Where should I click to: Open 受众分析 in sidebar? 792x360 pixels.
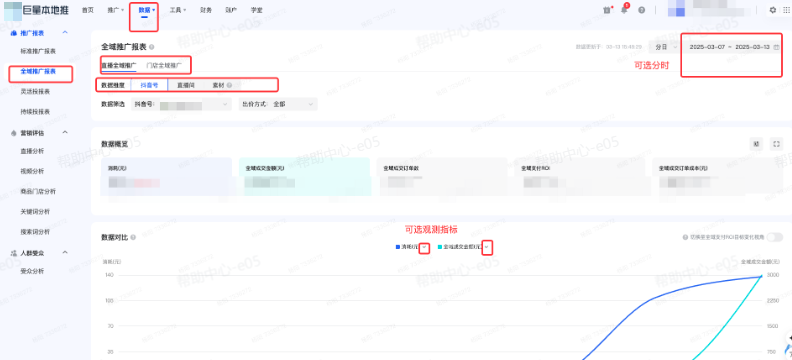coord(32,271)
